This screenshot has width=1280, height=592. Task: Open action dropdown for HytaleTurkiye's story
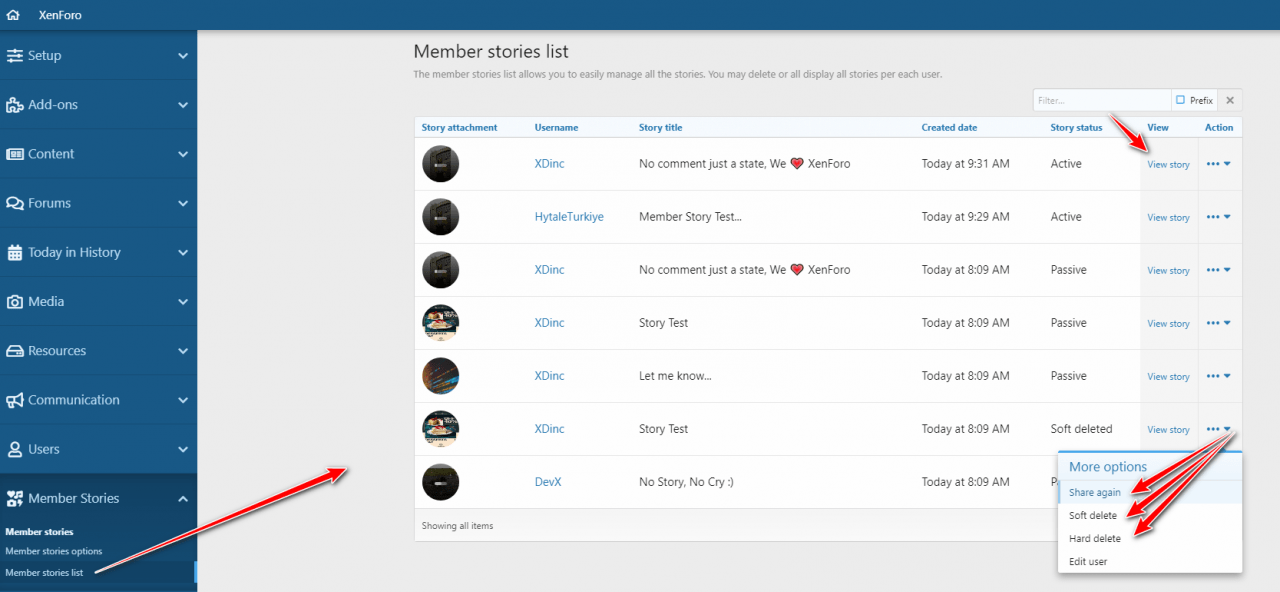[x=1218, y=217]
